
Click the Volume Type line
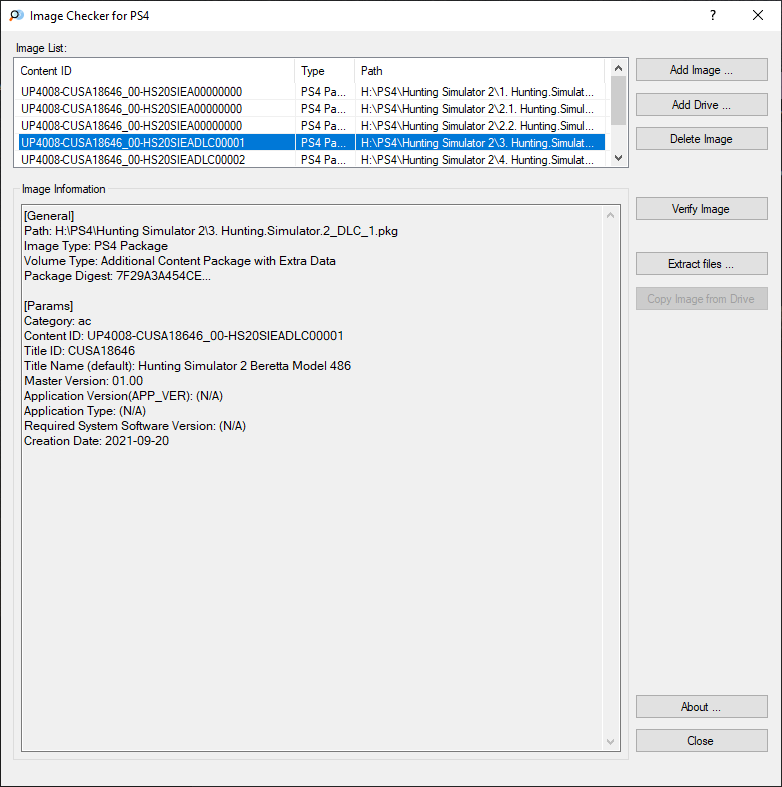tap(180, 261)
